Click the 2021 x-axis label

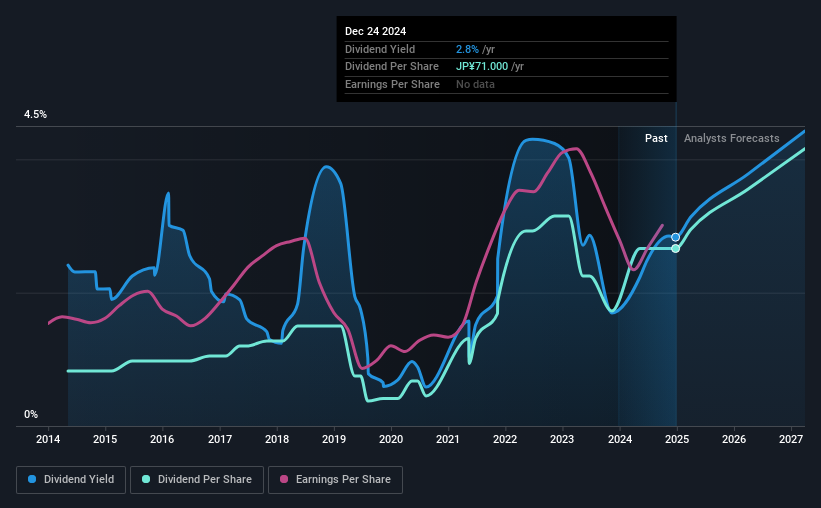448,439
